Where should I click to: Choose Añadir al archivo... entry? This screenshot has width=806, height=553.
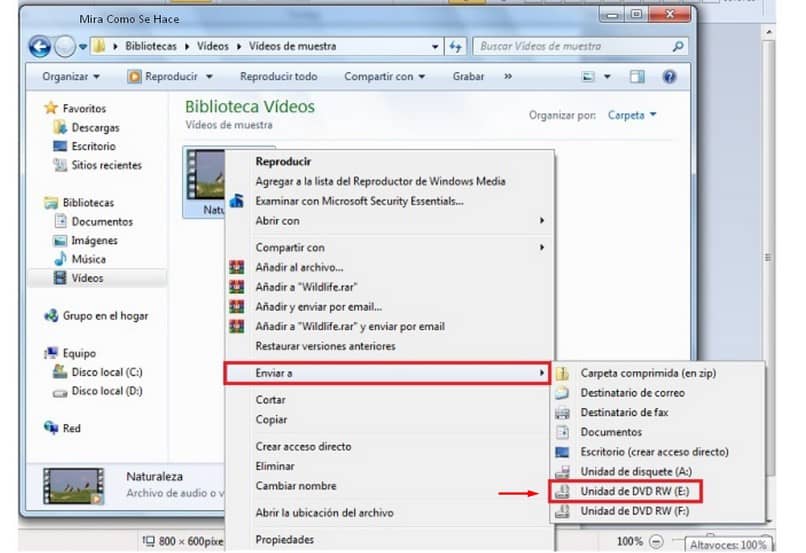[x=390, y=267]
